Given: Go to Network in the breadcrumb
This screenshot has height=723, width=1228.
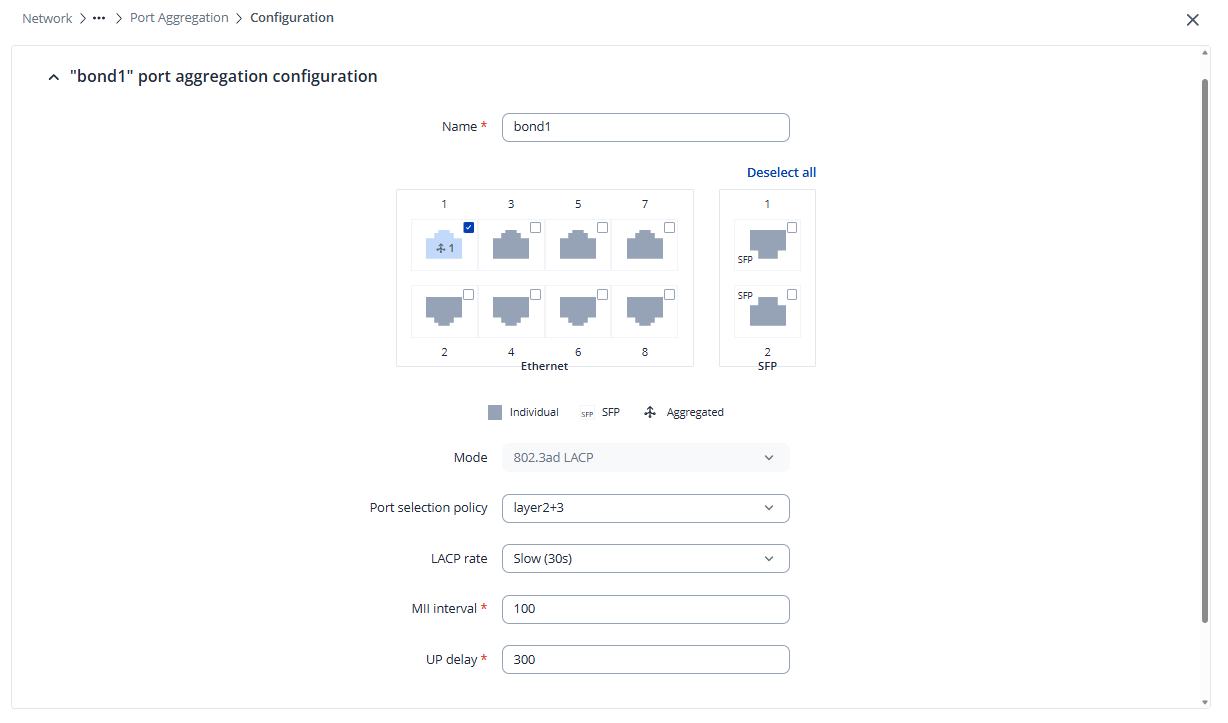Looking at the screenshot, I should point(47,18).
